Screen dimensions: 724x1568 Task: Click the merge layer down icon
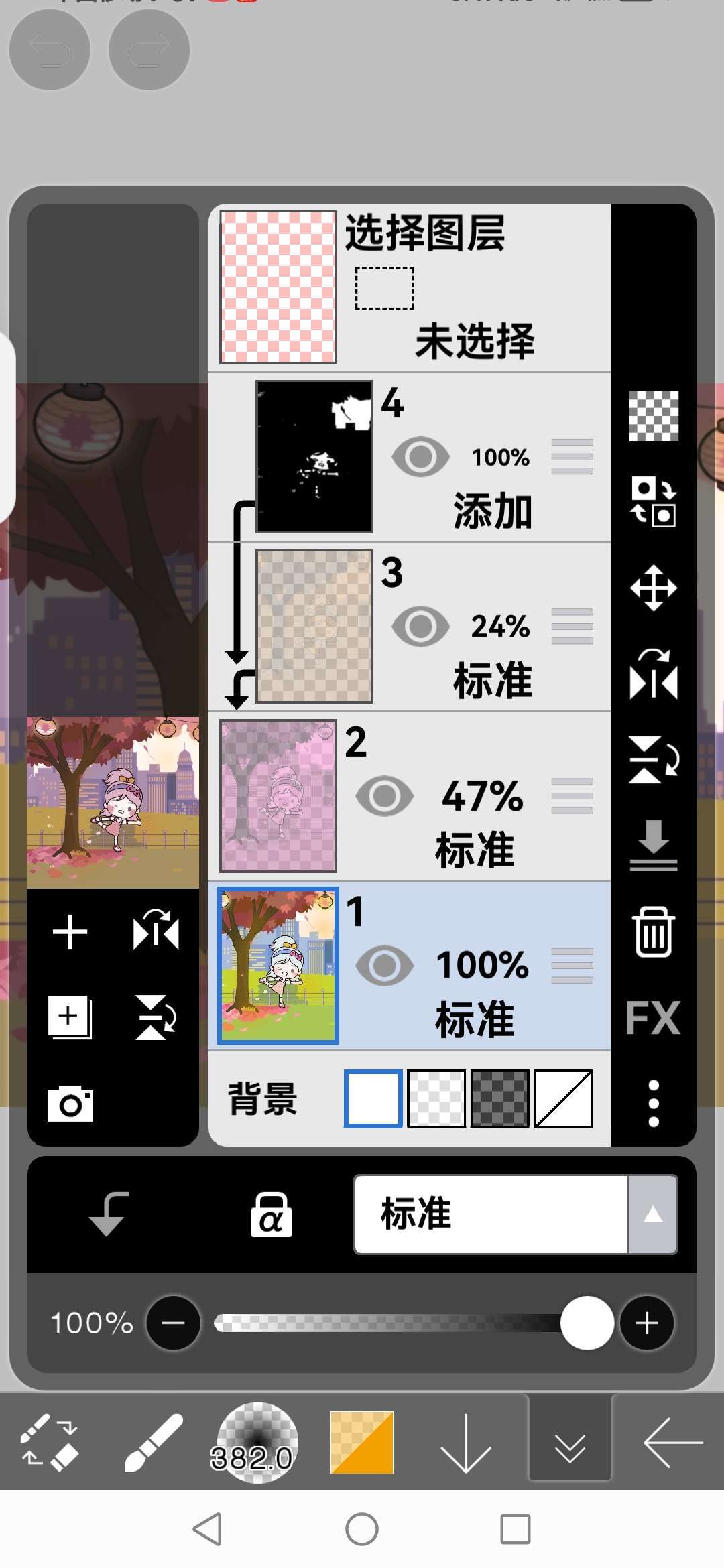(654, 845)
